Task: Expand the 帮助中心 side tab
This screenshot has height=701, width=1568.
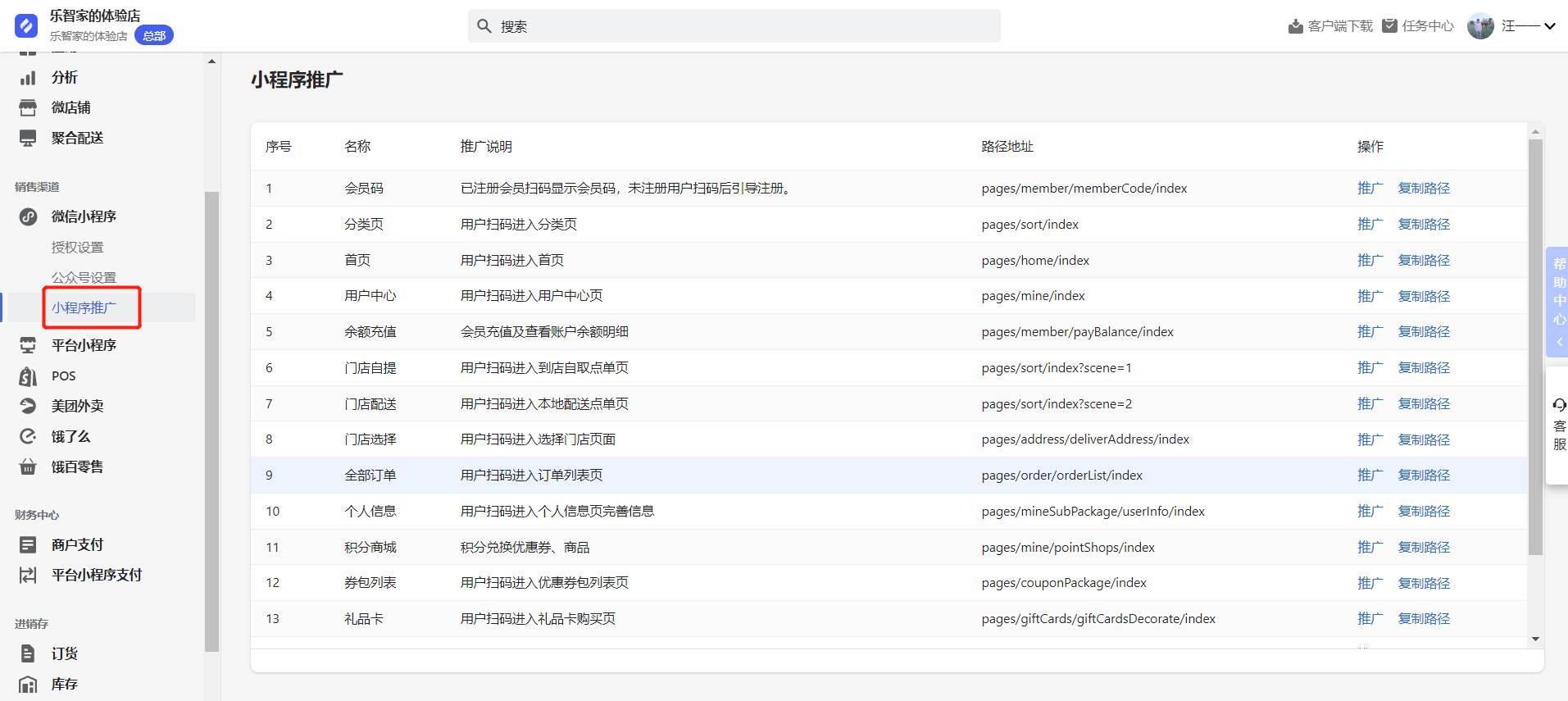Action: click(x=1557, y=302)
